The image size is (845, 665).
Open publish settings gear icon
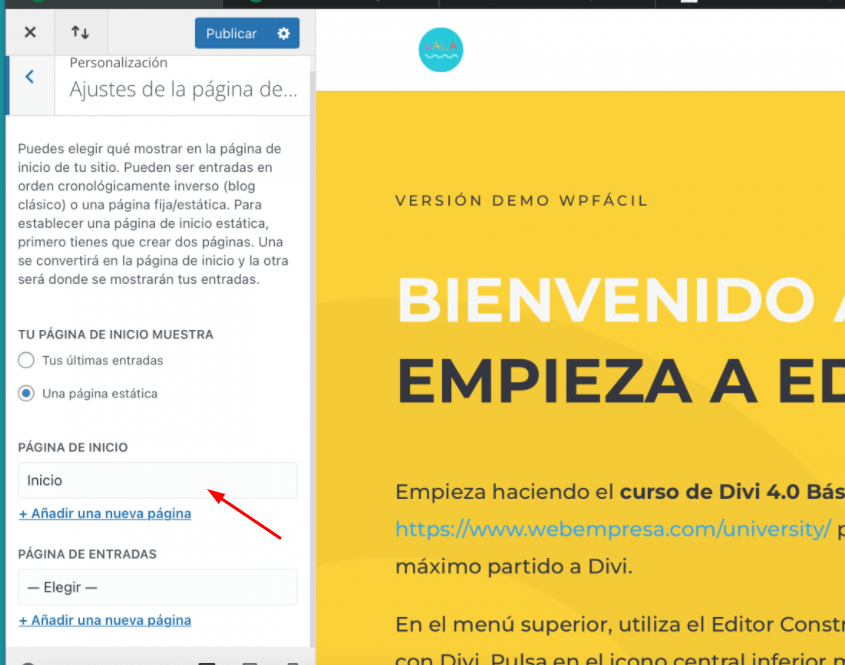[283, 33]
